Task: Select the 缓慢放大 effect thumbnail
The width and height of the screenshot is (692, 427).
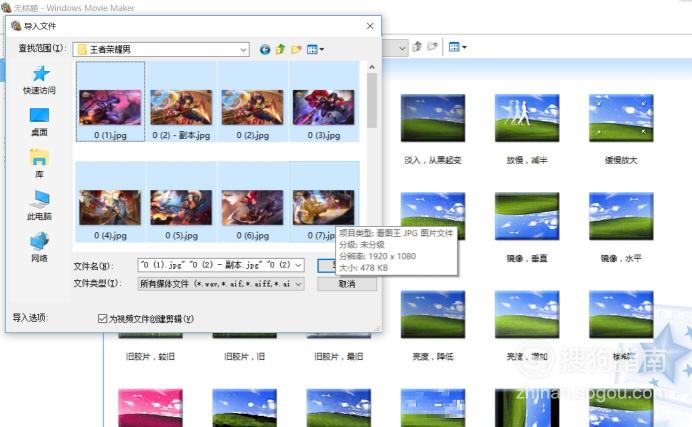Action: [x=621, y=118]
